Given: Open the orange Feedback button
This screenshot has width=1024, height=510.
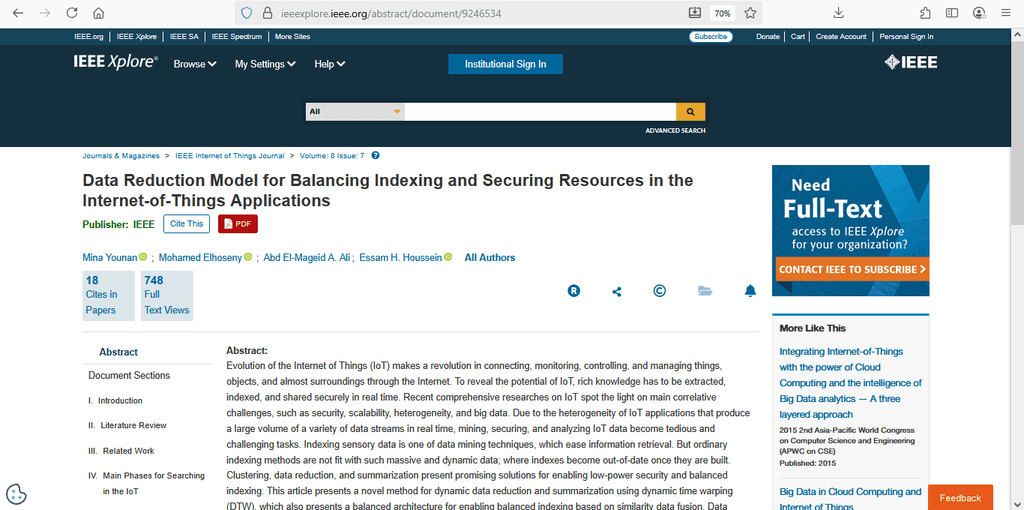Looking at the screenshot, I should point(961,498).
